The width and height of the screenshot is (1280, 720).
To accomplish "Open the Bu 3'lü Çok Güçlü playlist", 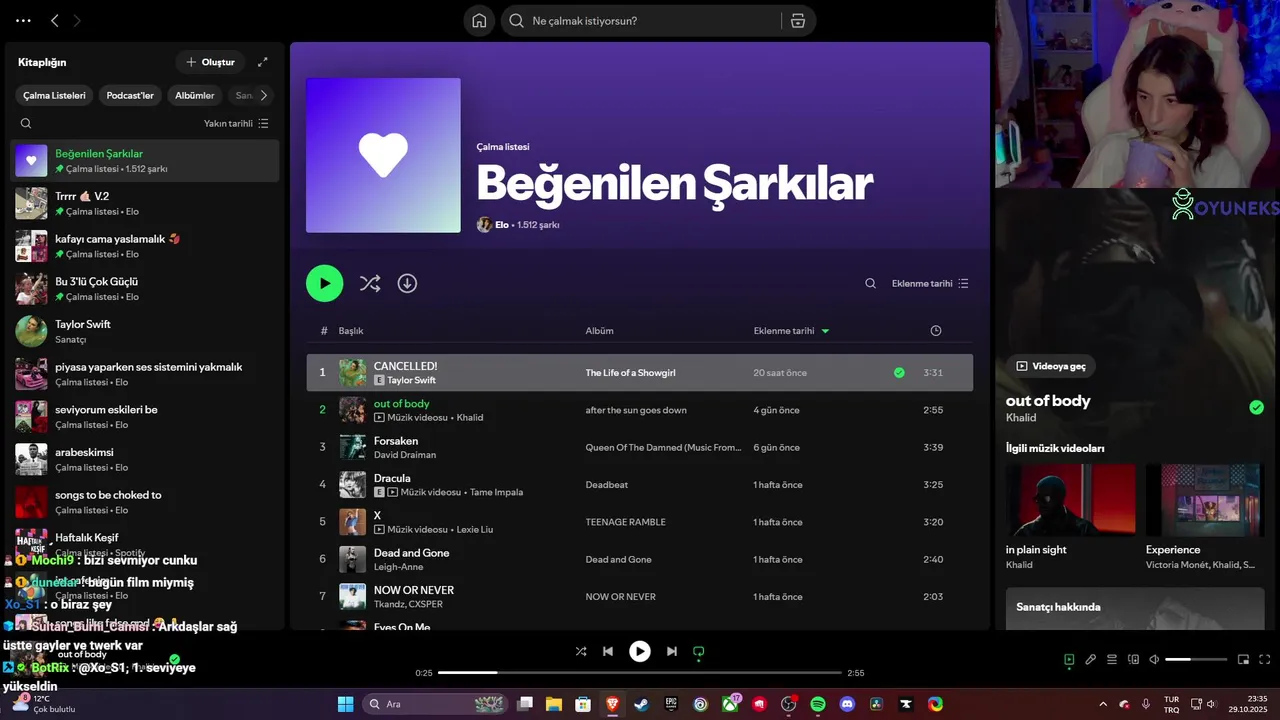I will coord(145,289).
